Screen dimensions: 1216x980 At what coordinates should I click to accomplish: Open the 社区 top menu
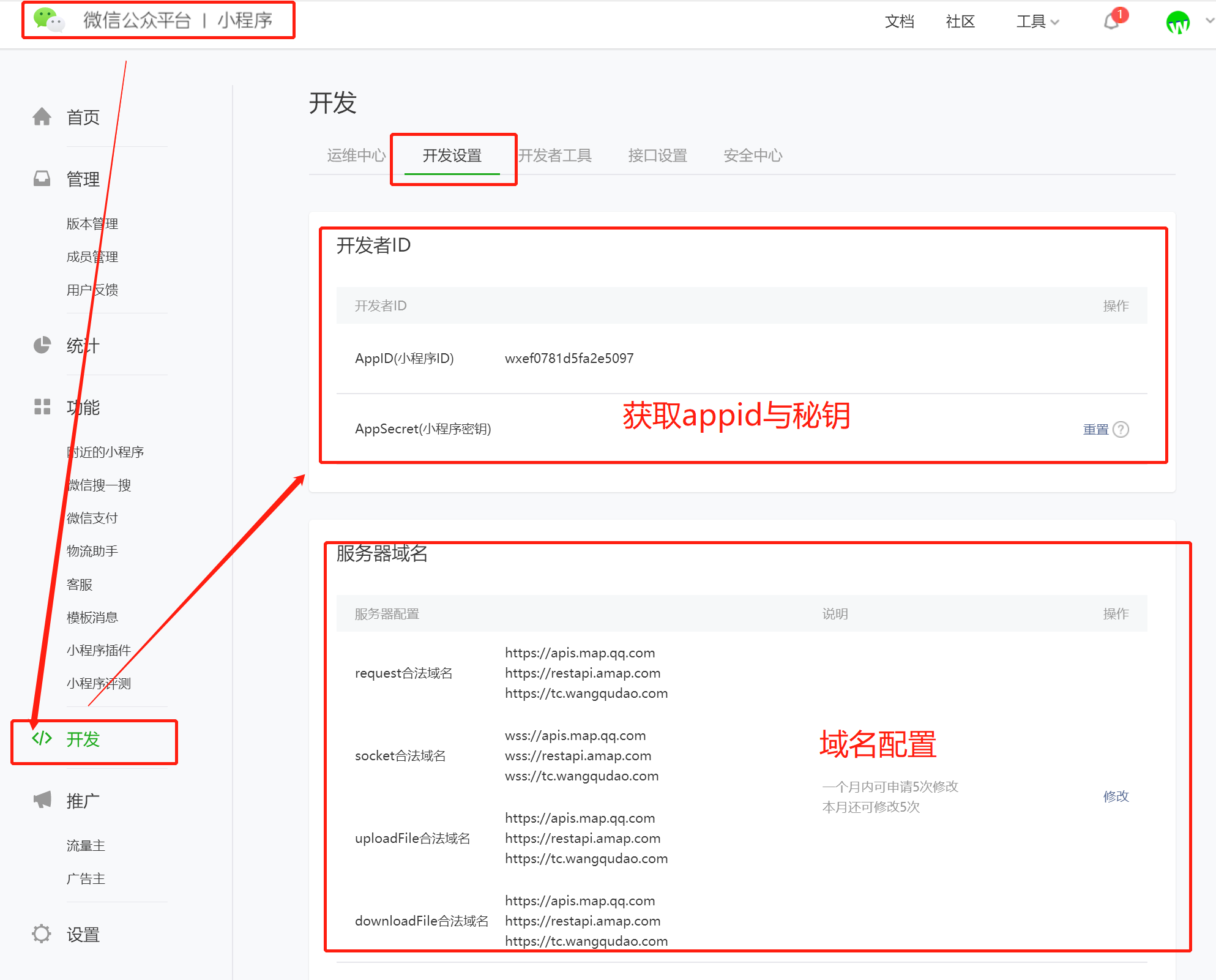[x=960, y=22]
